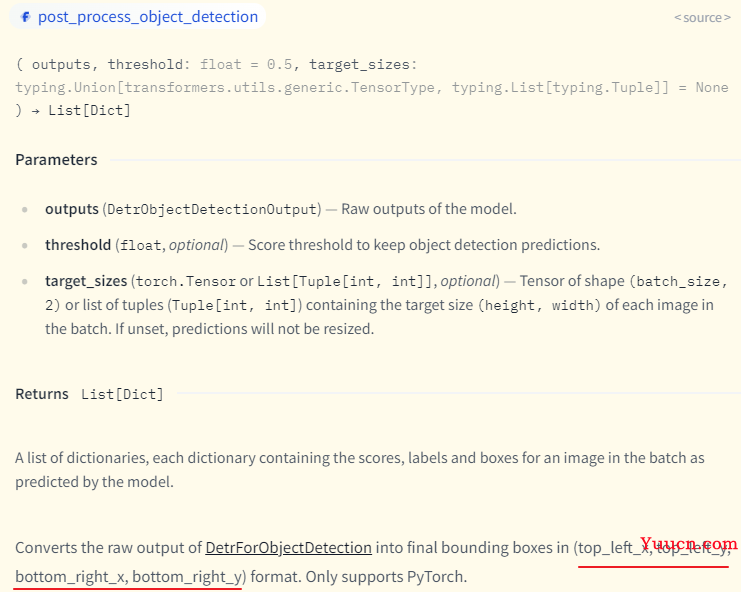Screen dimensions: 750x598
Task: Click 'float = 0.5' in the signature
Action: (246, 65)
